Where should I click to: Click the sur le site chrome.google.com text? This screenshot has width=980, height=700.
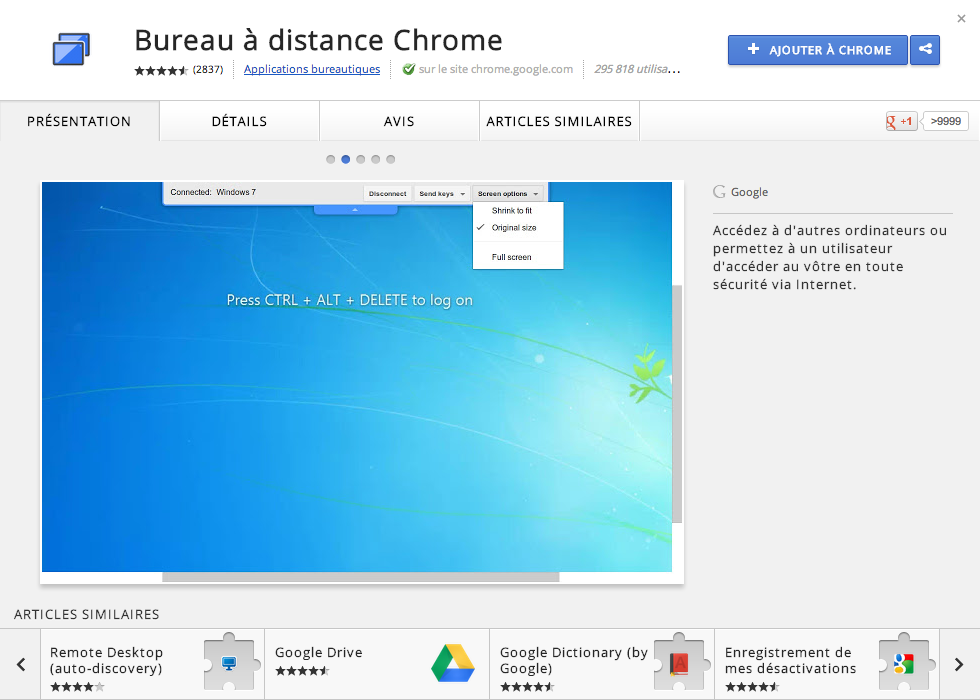496,69
